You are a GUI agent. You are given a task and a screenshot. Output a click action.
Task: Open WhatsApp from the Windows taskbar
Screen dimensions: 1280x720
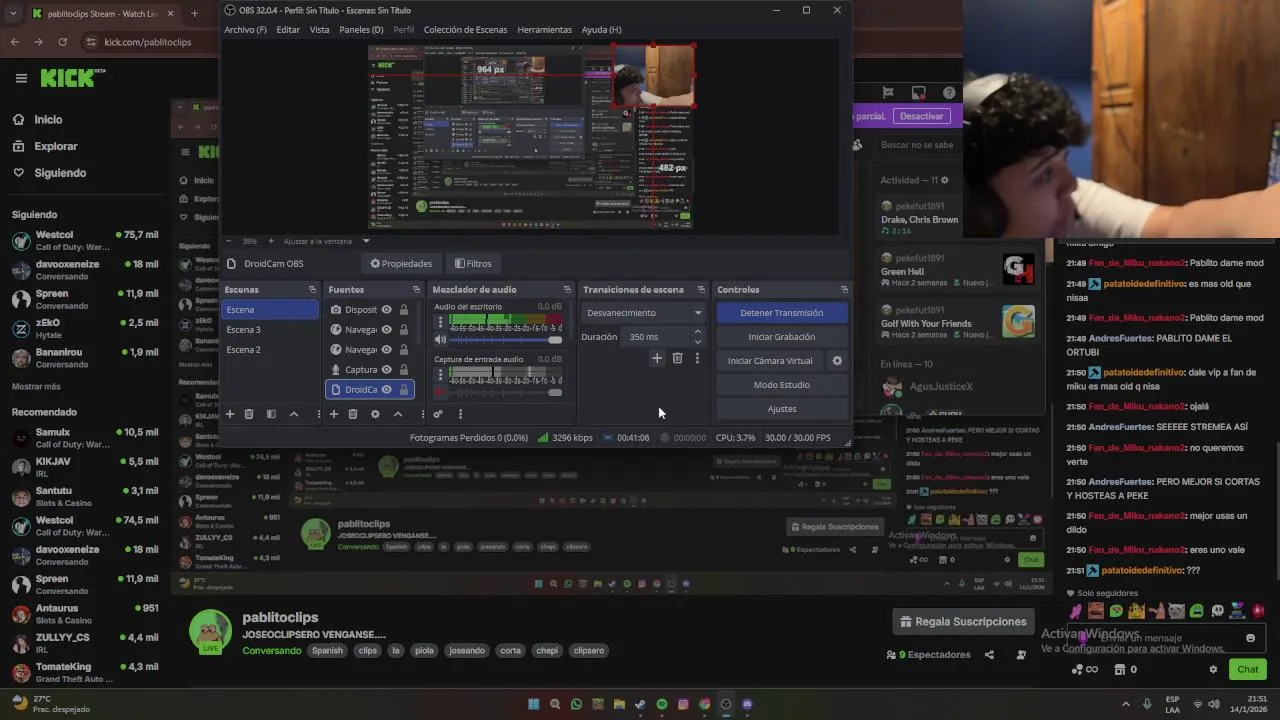pos(576,704)
